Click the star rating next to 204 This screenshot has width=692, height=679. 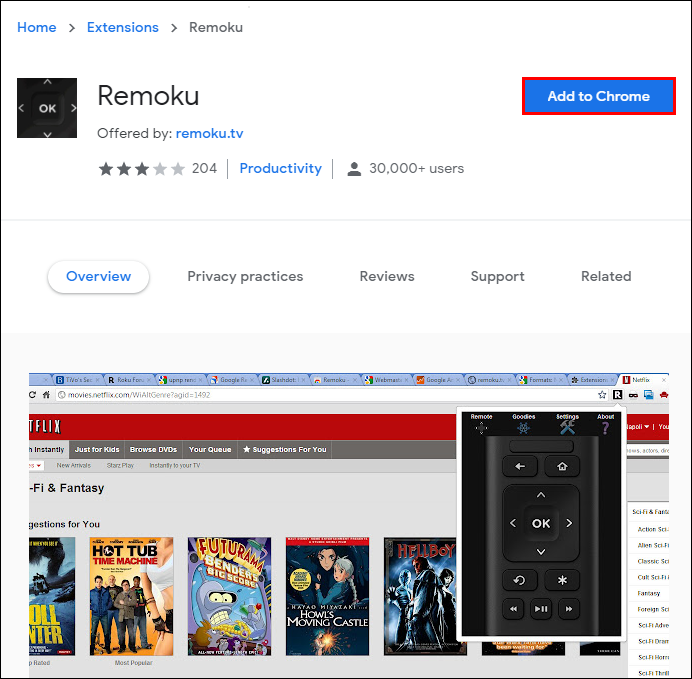141,169
